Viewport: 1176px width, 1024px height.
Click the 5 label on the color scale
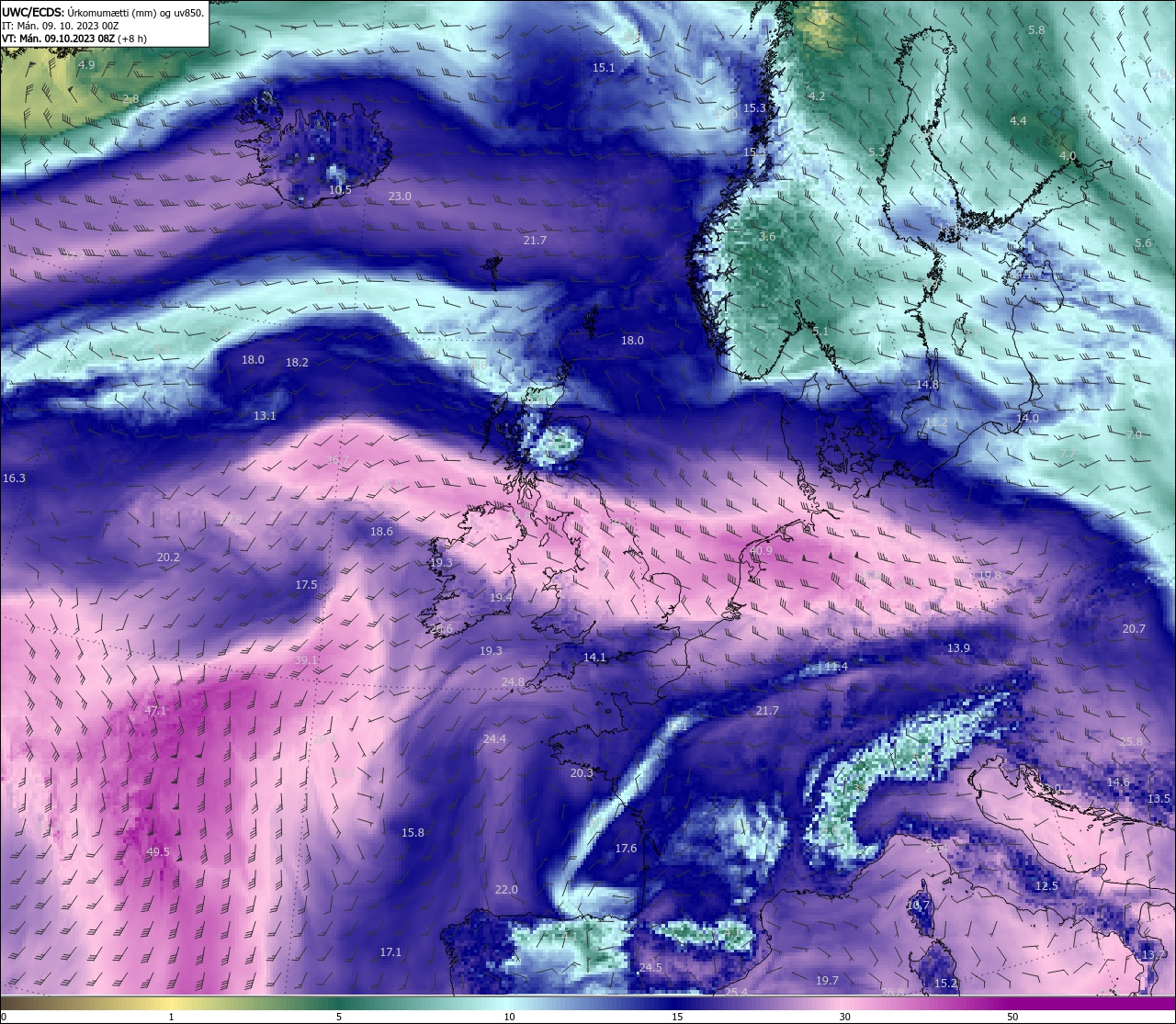(339, 1017)
